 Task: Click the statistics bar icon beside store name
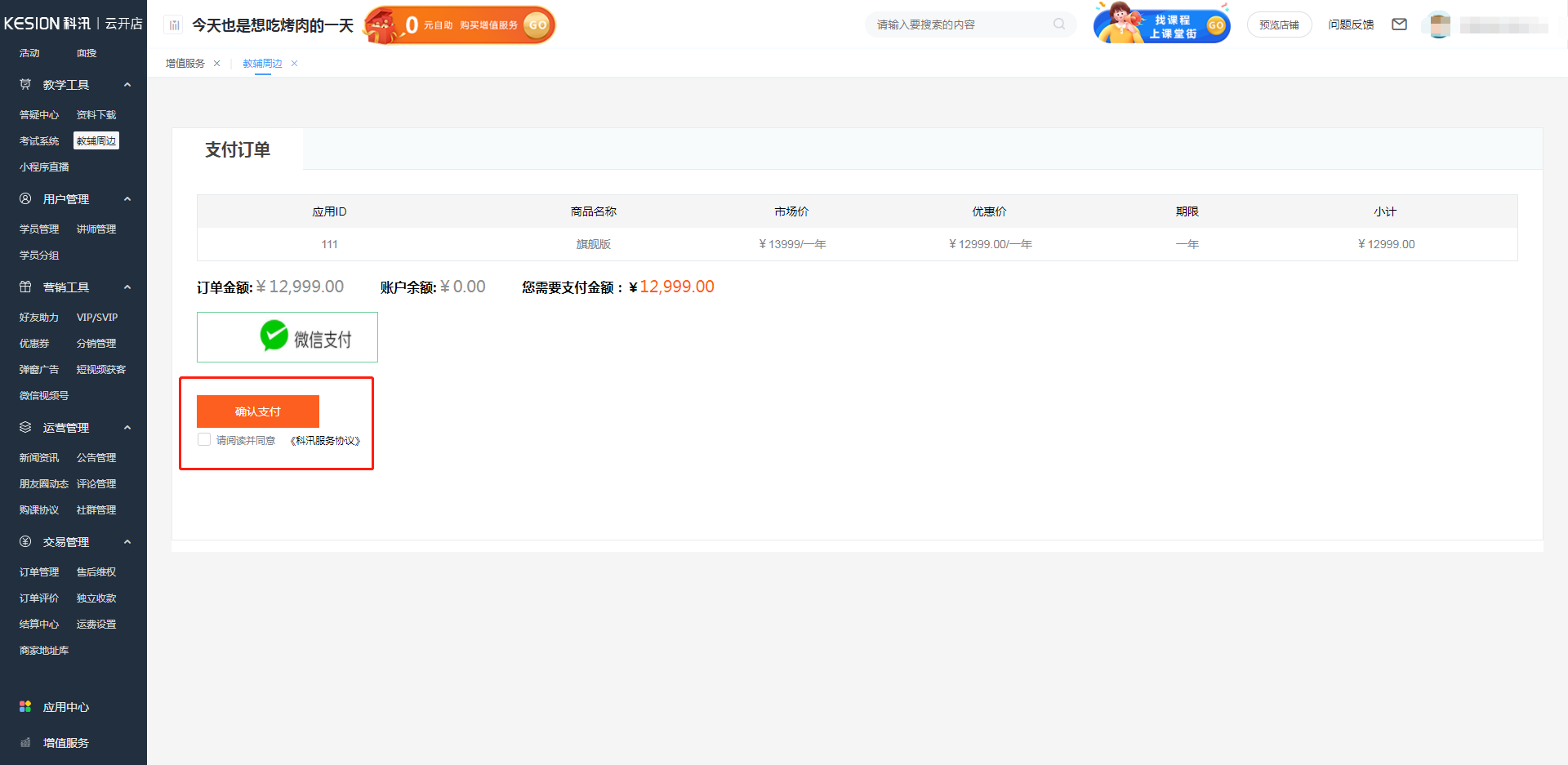[x=174, y=25]
